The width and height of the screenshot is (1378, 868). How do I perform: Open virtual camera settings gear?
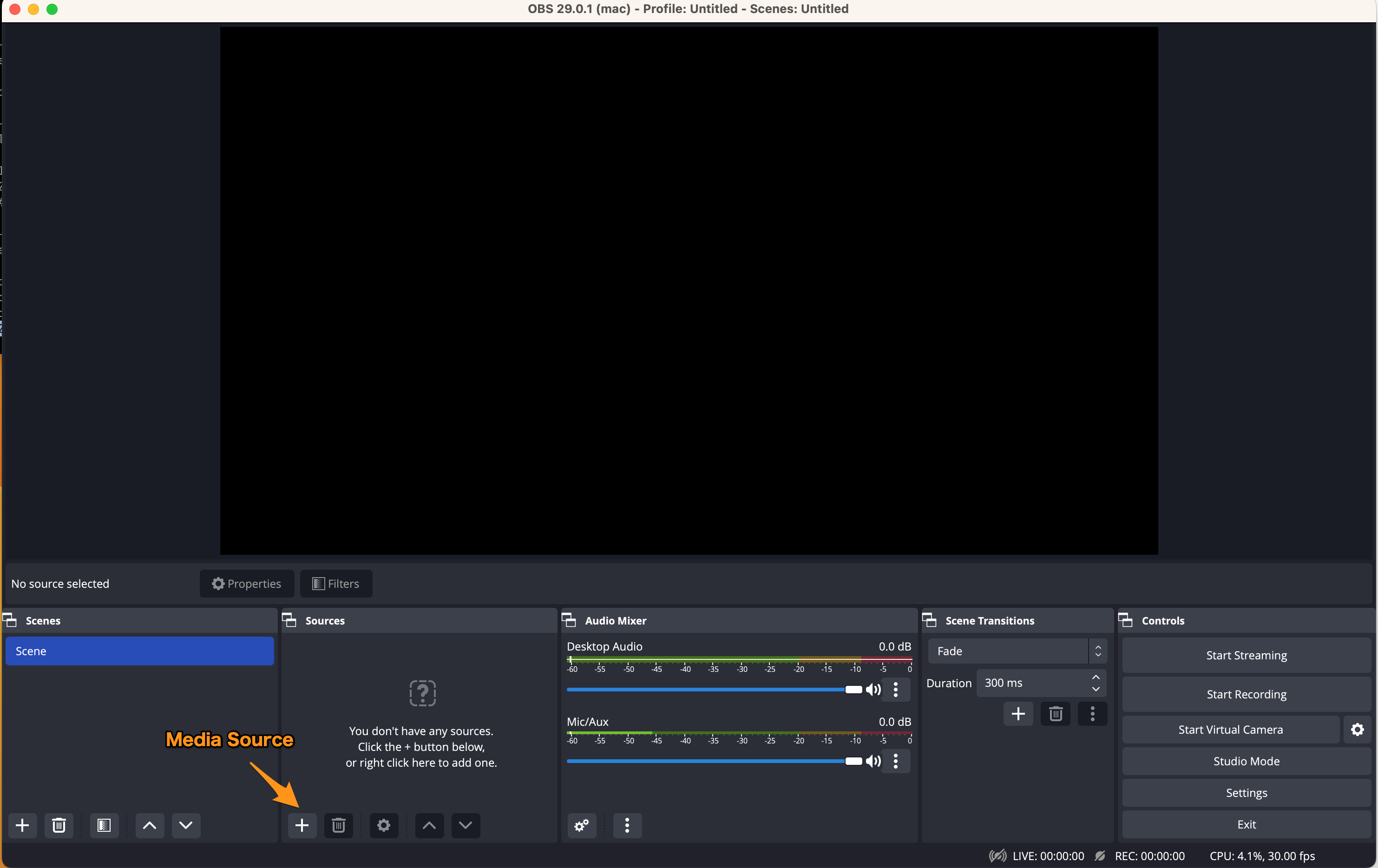point(1357,730)
